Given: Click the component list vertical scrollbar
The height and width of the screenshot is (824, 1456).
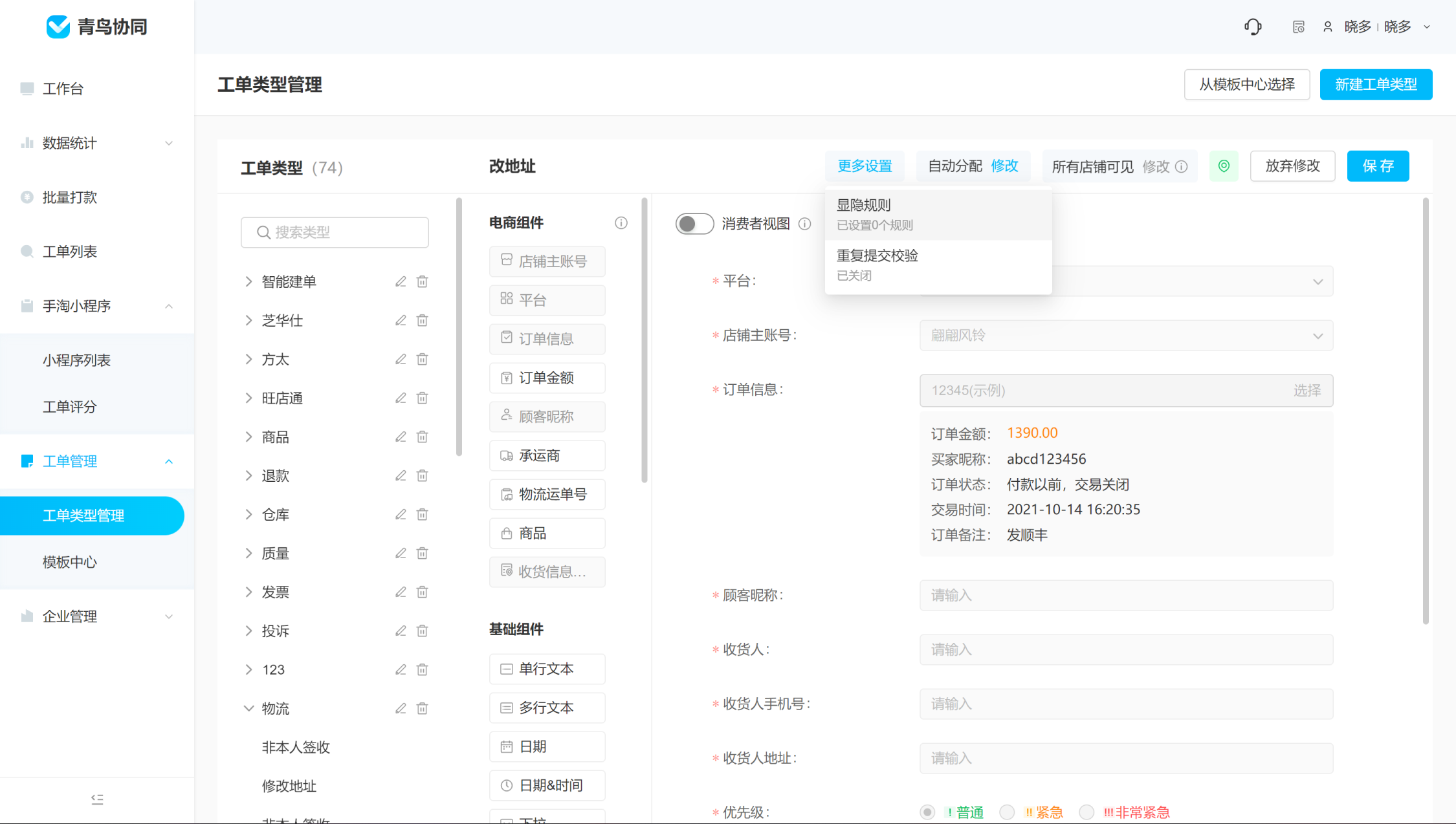Looking at the screenshot, I should (644, 340).
